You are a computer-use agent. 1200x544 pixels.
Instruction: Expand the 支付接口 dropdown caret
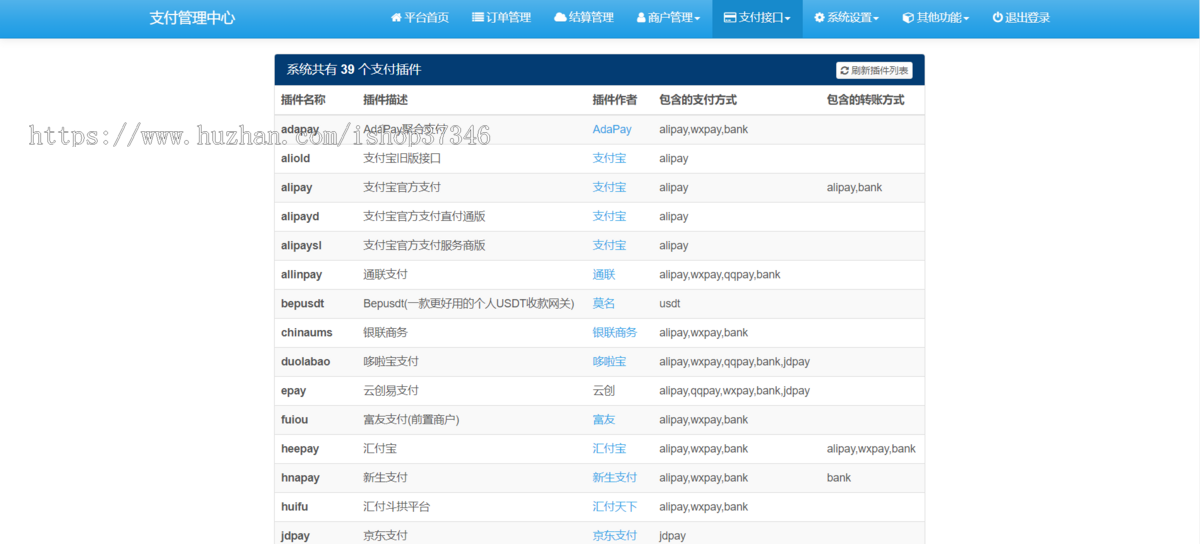(787, 19)
